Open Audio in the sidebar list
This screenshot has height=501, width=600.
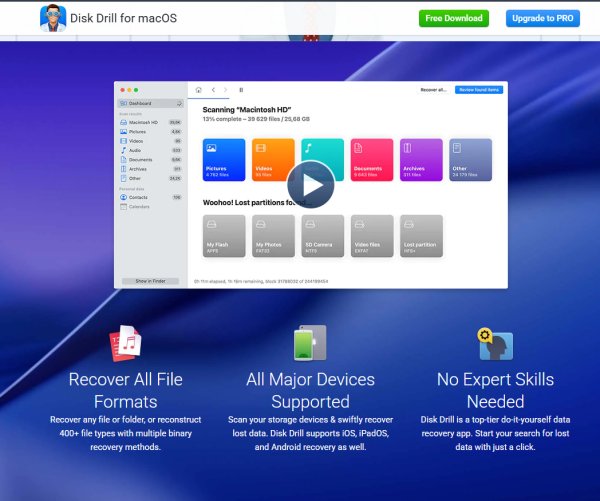pyautogui.click(x=150, y=150)
